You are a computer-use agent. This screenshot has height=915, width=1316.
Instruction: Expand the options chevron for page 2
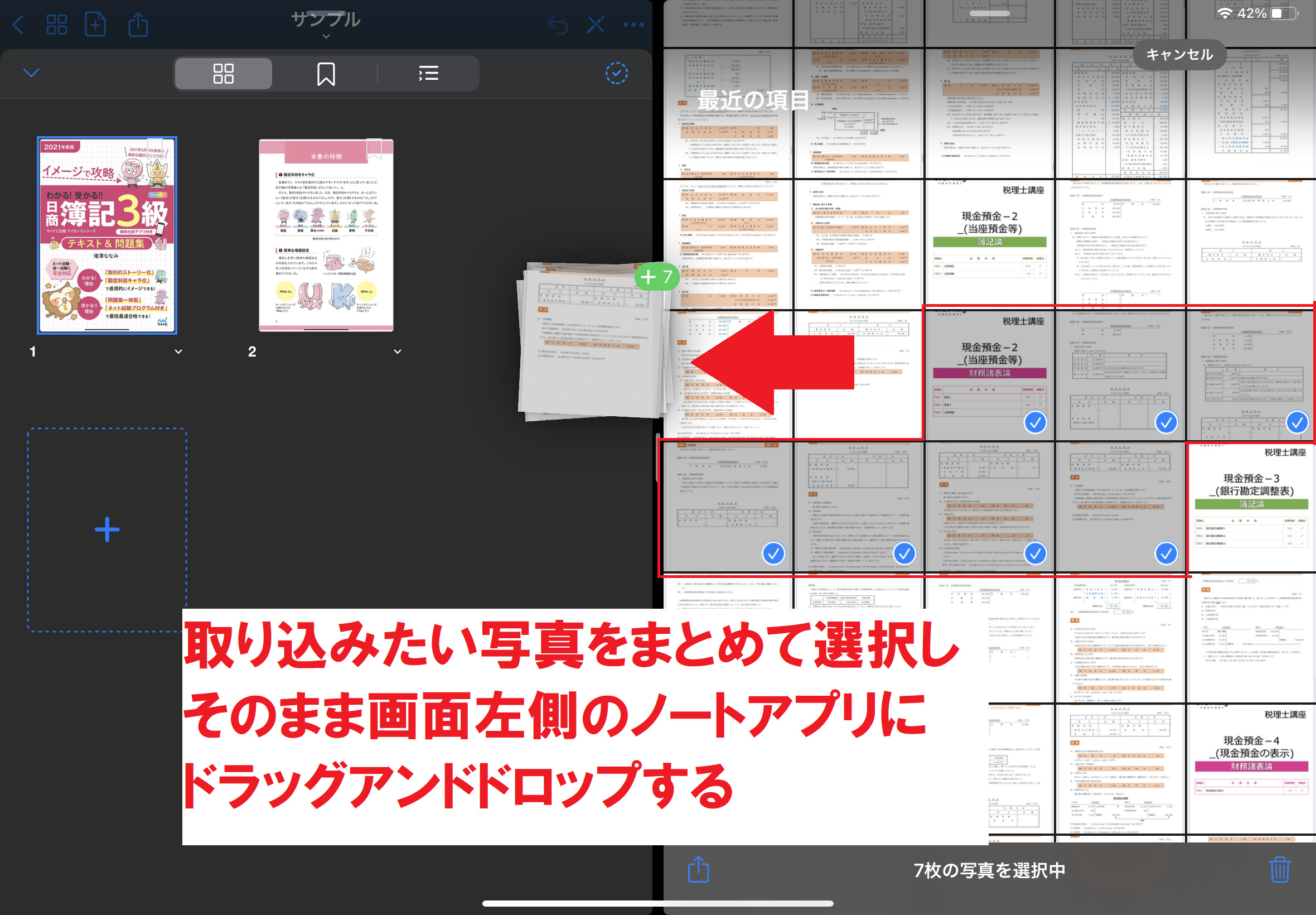[x=398, y=351]
